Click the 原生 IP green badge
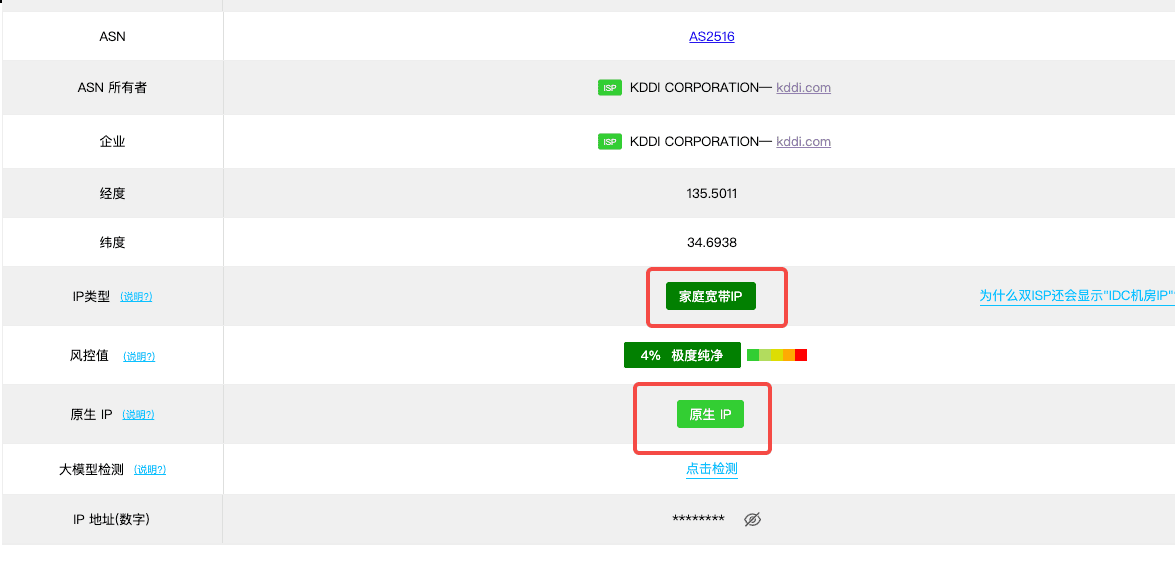Screen dimensions: 1175x587 [x=710, y=414]
